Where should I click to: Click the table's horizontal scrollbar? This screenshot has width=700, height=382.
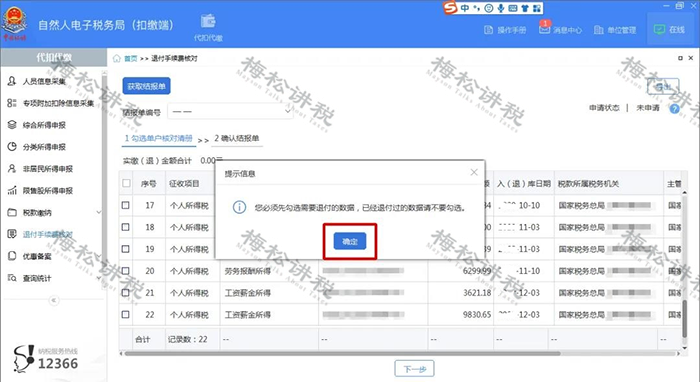click(x=342, y=353)
